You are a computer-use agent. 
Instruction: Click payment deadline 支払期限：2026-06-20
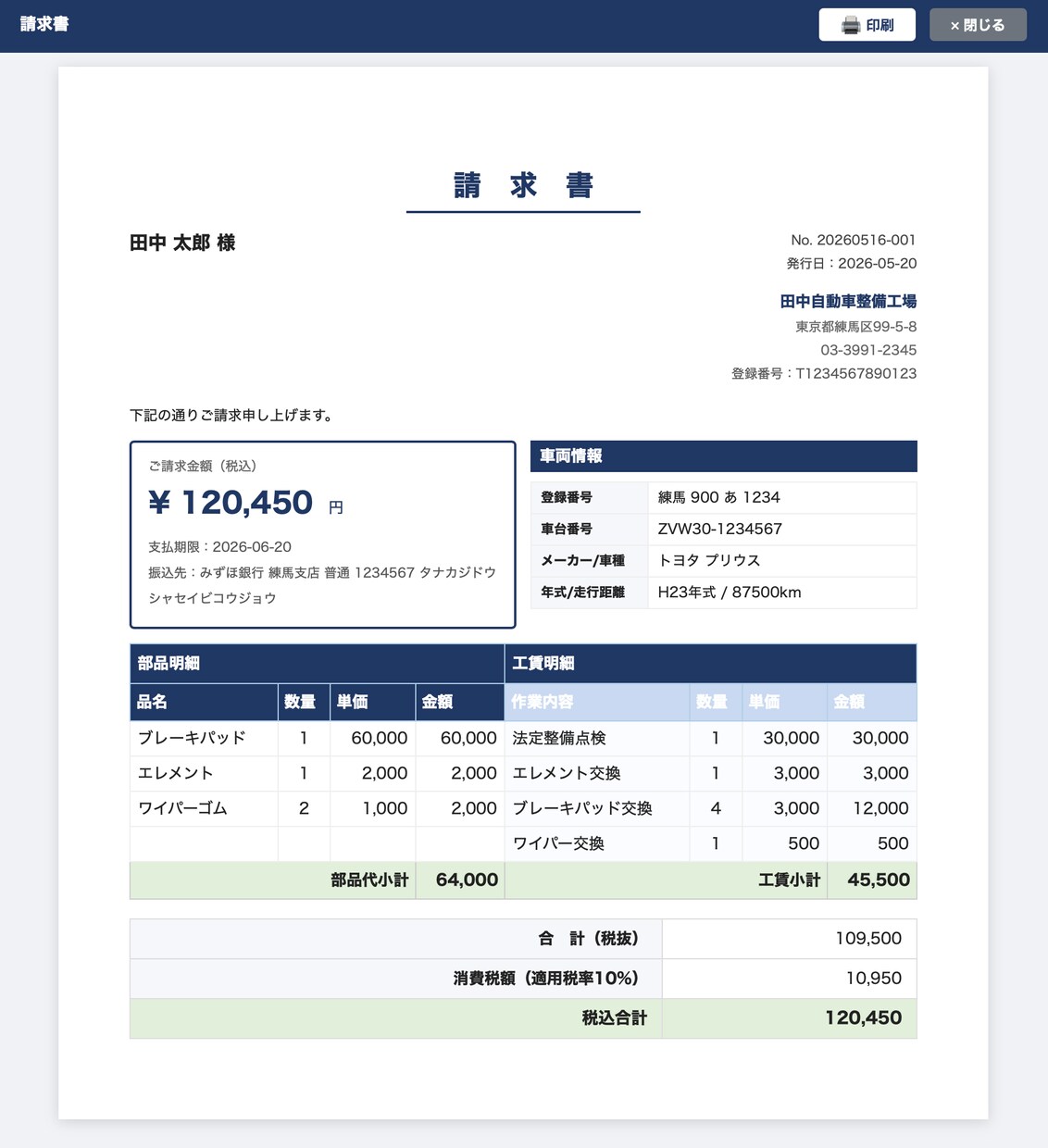coord(220,547)
